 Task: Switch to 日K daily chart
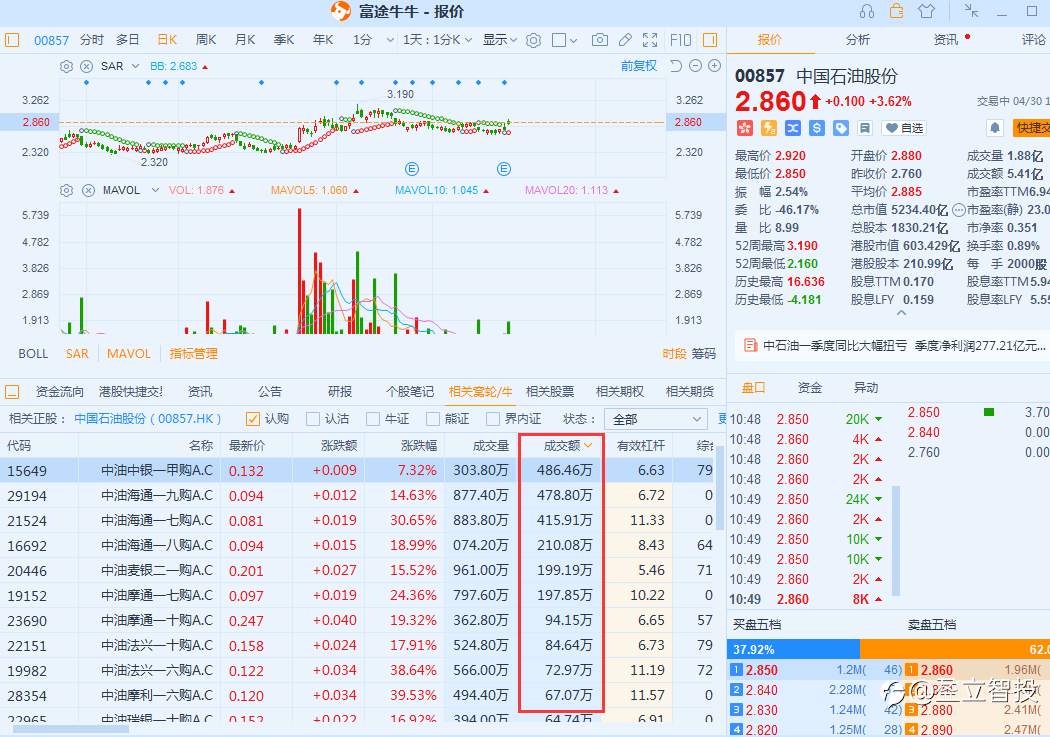pos(167,40)
